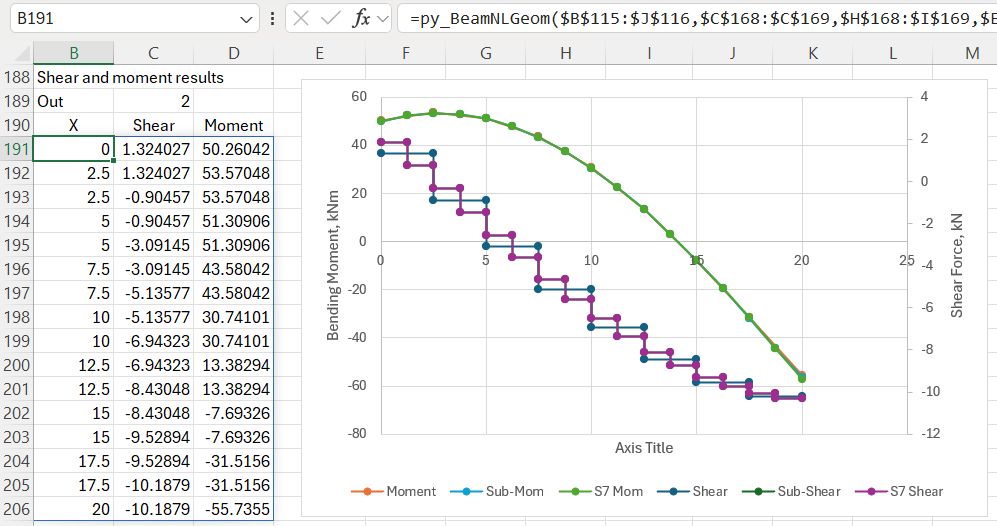Image resolution: width=997 pixels, height=526 pixels.
Task: Select row 200 header
Action: coord(17,365)
